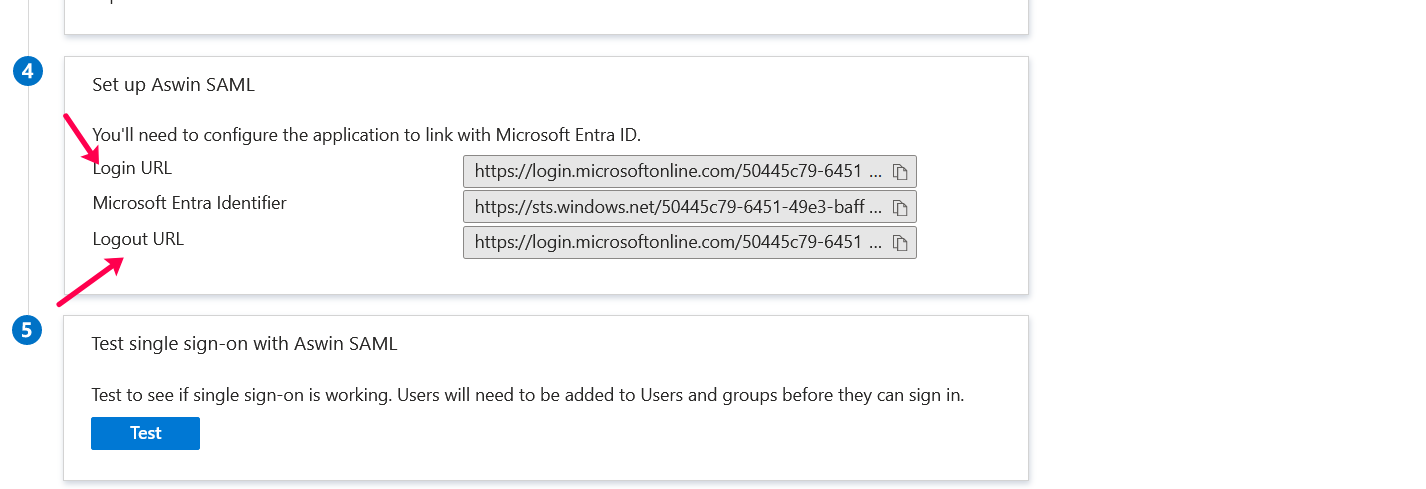Click the step 4 number badge

[x=28, y=72]
